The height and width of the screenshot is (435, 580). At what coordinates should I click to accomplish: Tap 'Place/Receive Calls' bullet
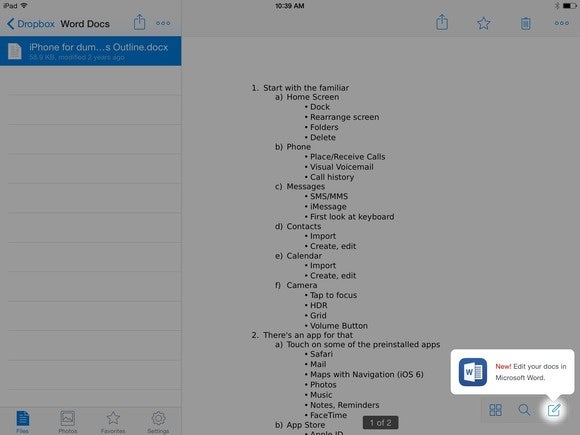(347, 157)
